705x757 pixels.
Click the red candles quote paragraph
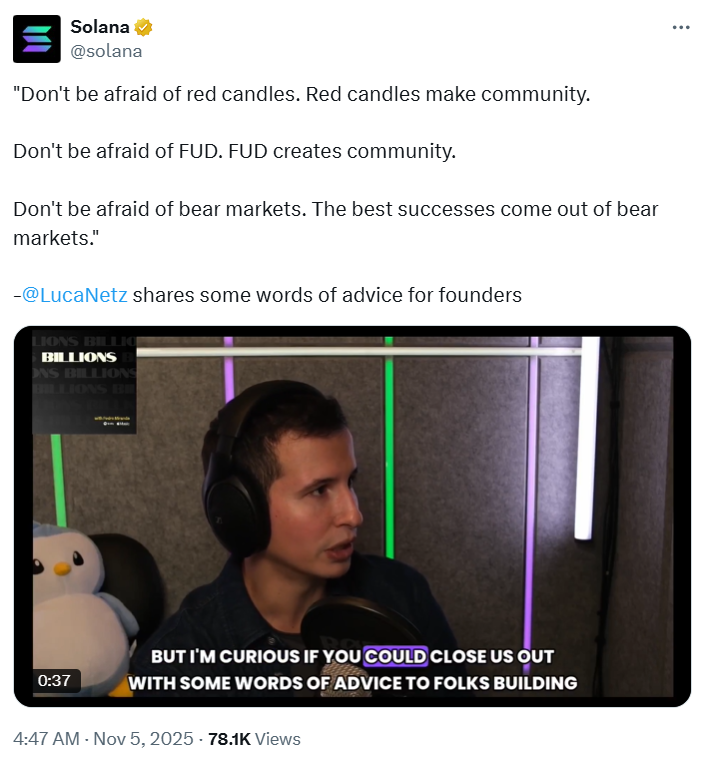click(302, 94)
